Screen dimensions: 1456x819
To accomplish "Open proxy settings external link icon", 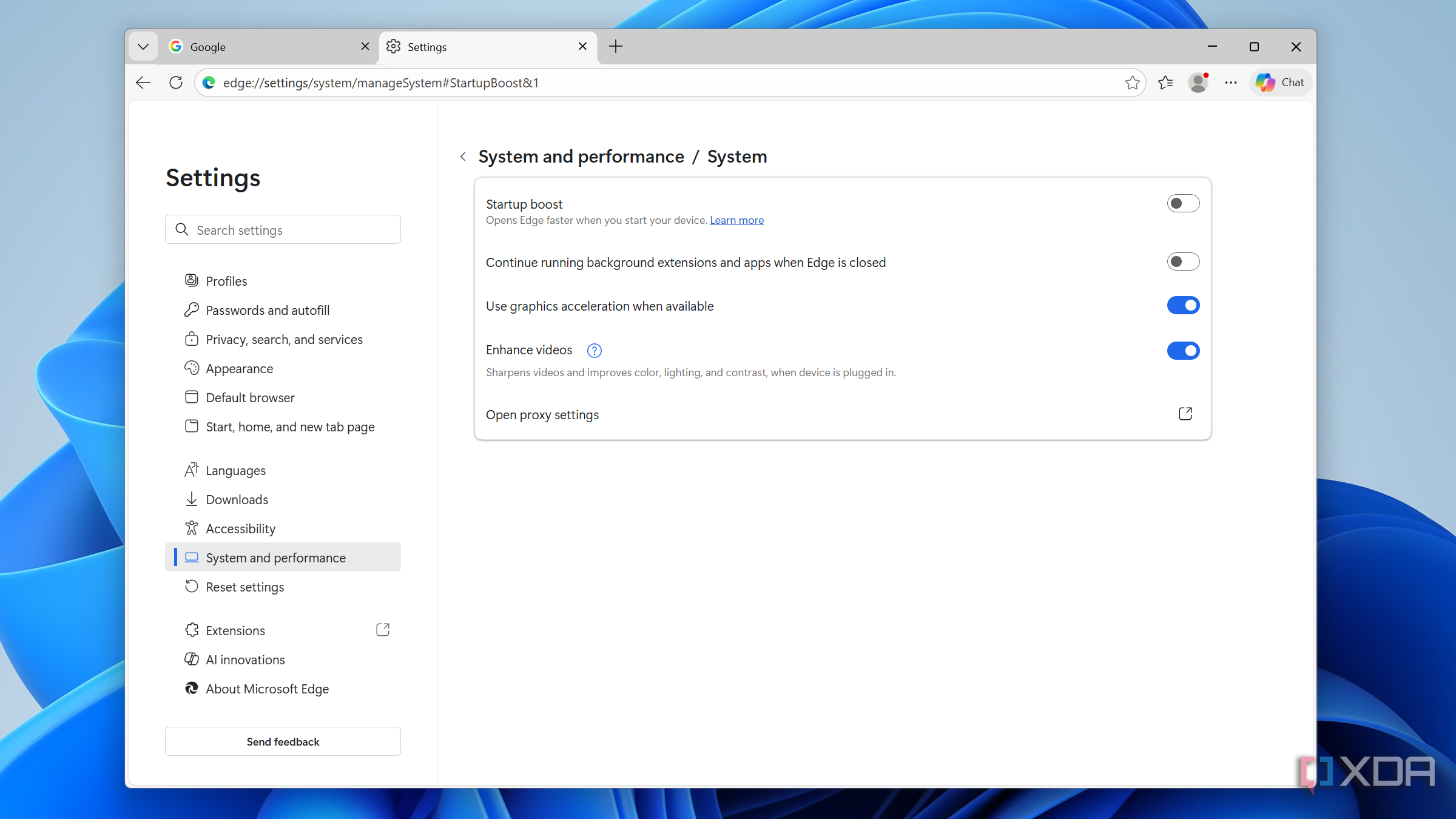I will 1185,414.
